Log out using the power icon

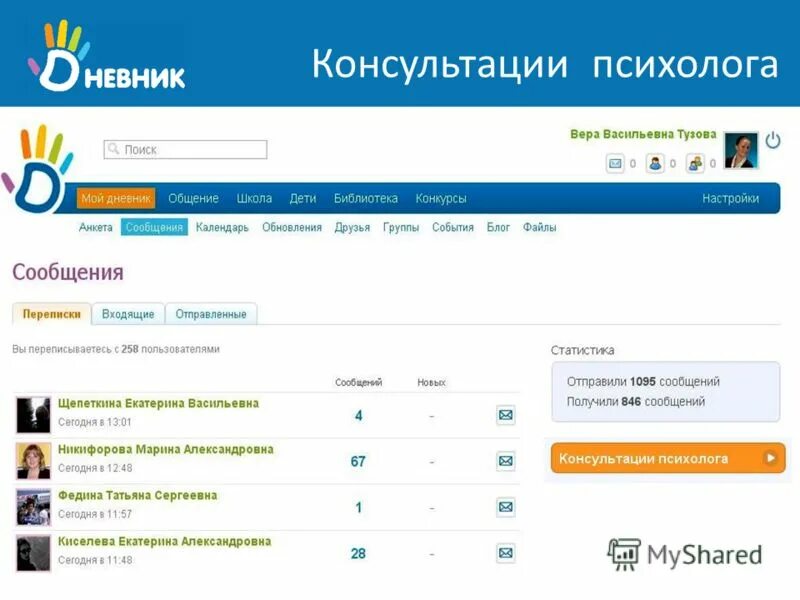[771, 140]
